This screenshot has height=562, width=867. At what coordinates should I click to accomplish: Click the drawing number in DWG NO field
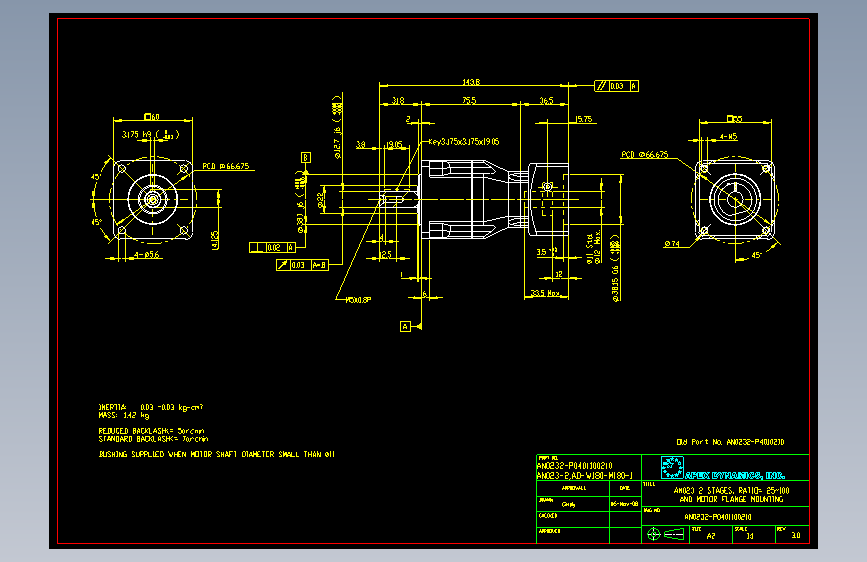click(718, 517)
